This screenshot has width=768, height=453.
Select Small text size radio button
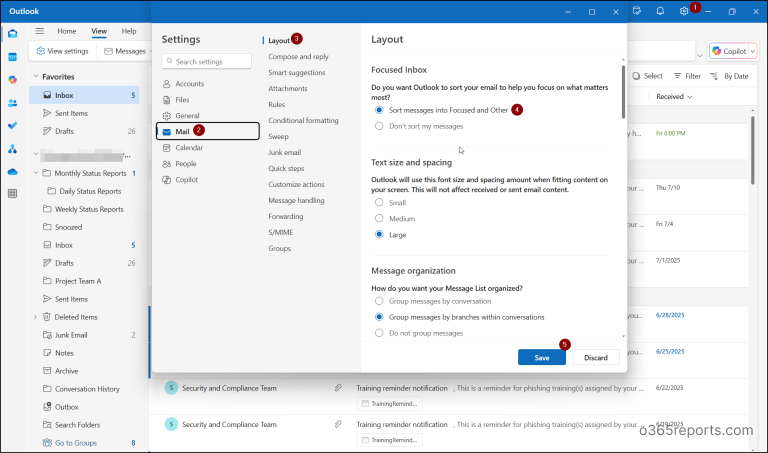tap(379, 202)
